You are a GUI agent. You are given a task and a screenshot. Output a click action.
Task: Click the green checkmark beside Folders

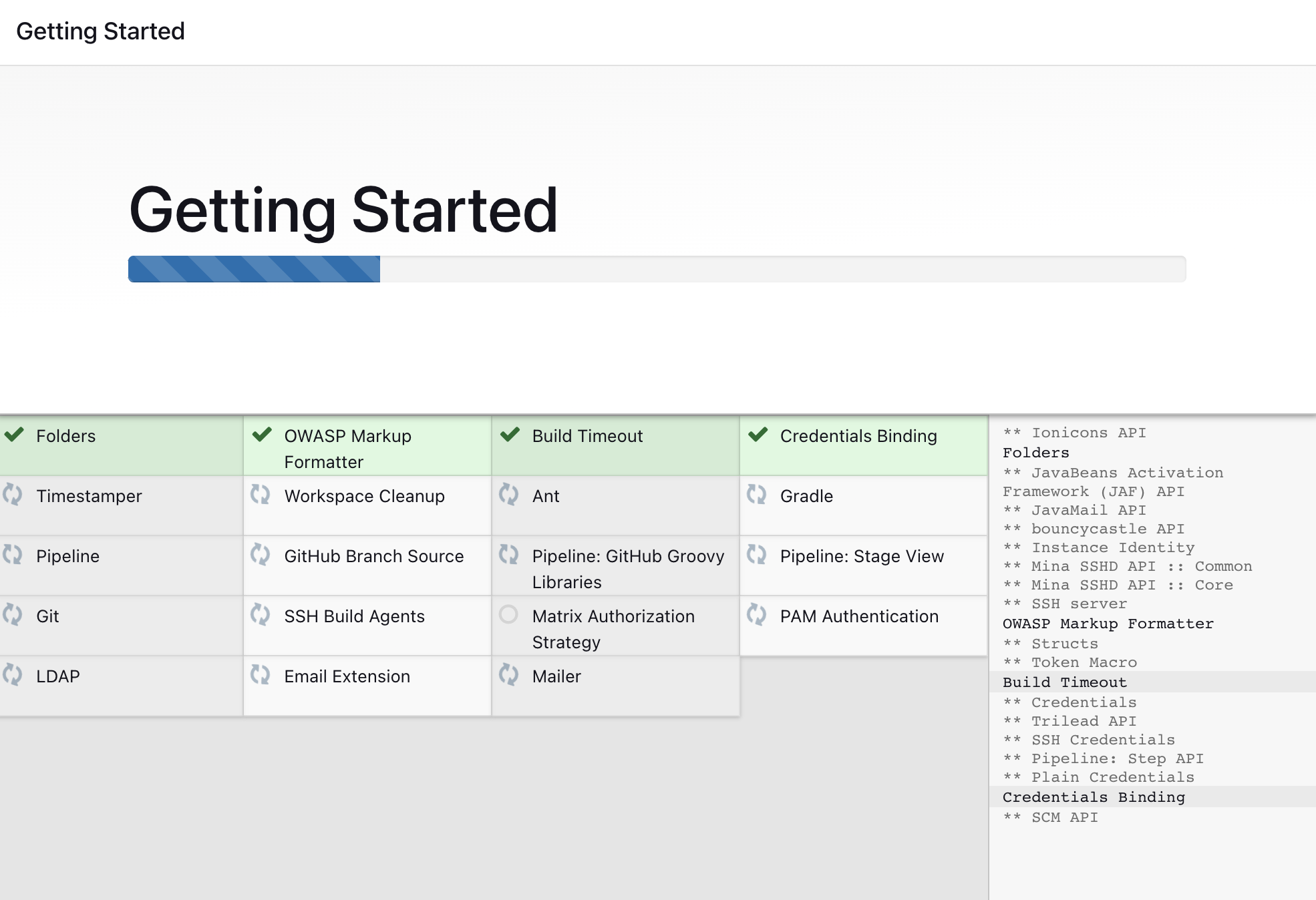[14, 435]
